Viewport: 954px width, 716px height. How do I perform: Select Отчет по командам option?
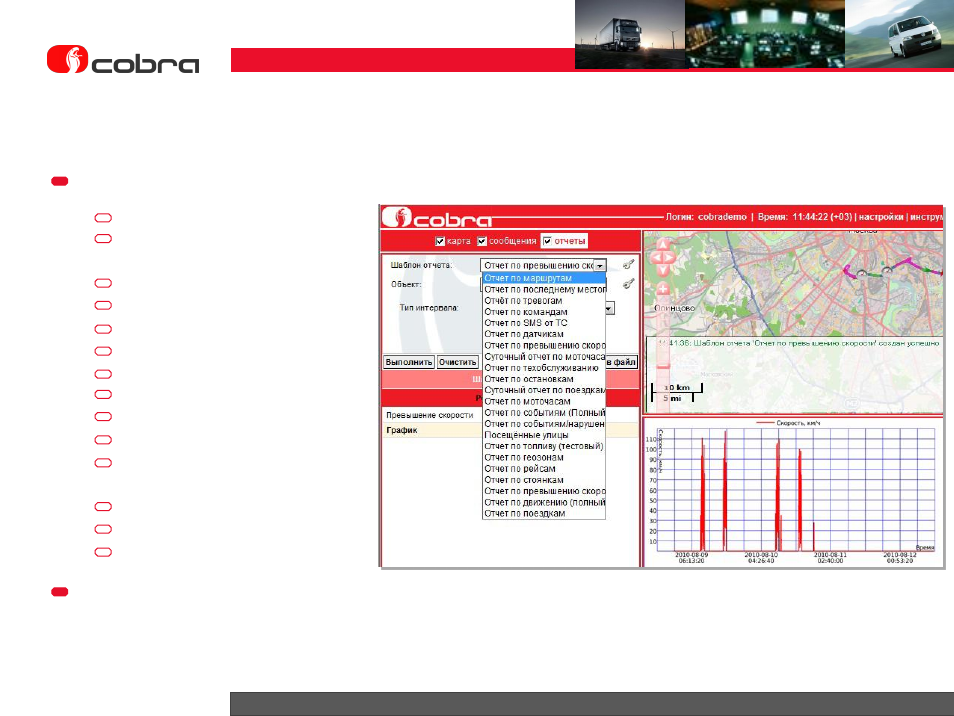click(x=544, y=312)
